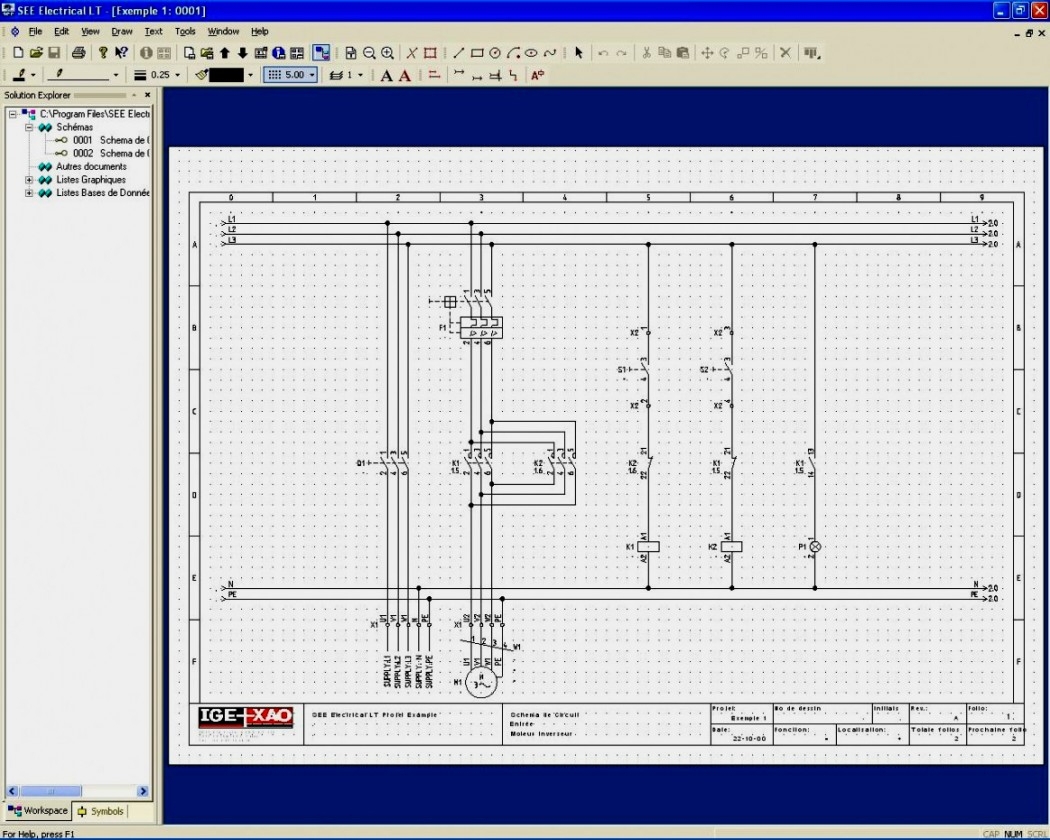The image size is (1050, 840).
Task: Select the Line drawing tool
Action: tap(459, 52)
